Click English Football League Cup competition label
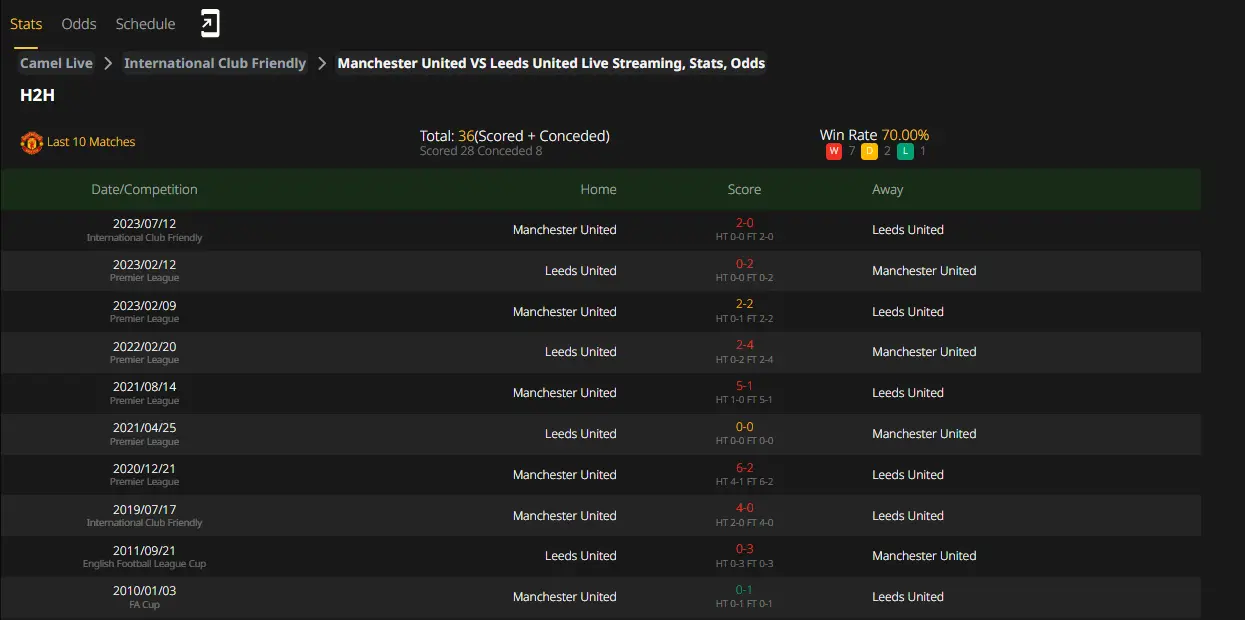The width and height of the screenshot is (1245, 620). click(144, 564)
